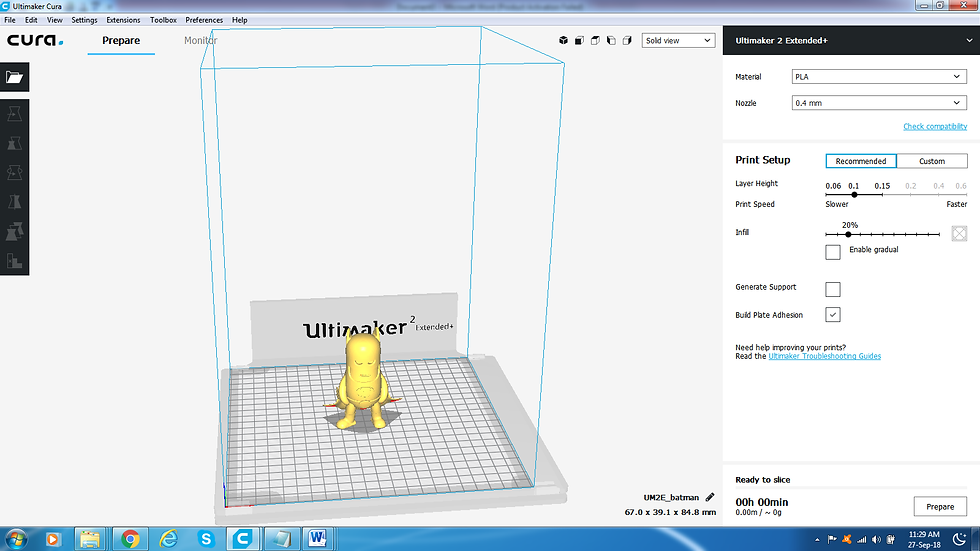This screenshot has width=980, height=551.
Task: Open the Help menu
Action: tap(239, 20)
